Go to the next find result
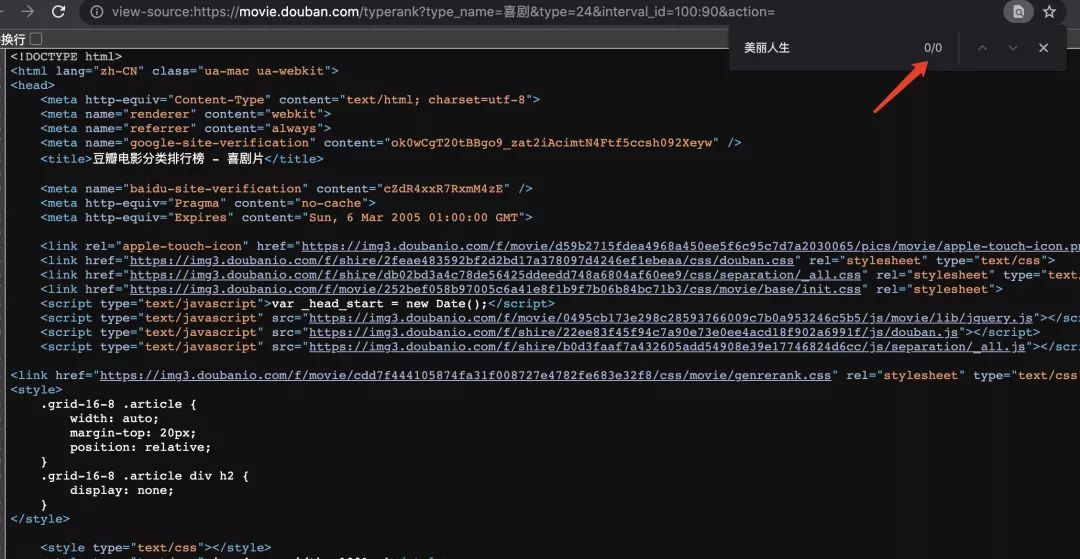 (1012, 48)
